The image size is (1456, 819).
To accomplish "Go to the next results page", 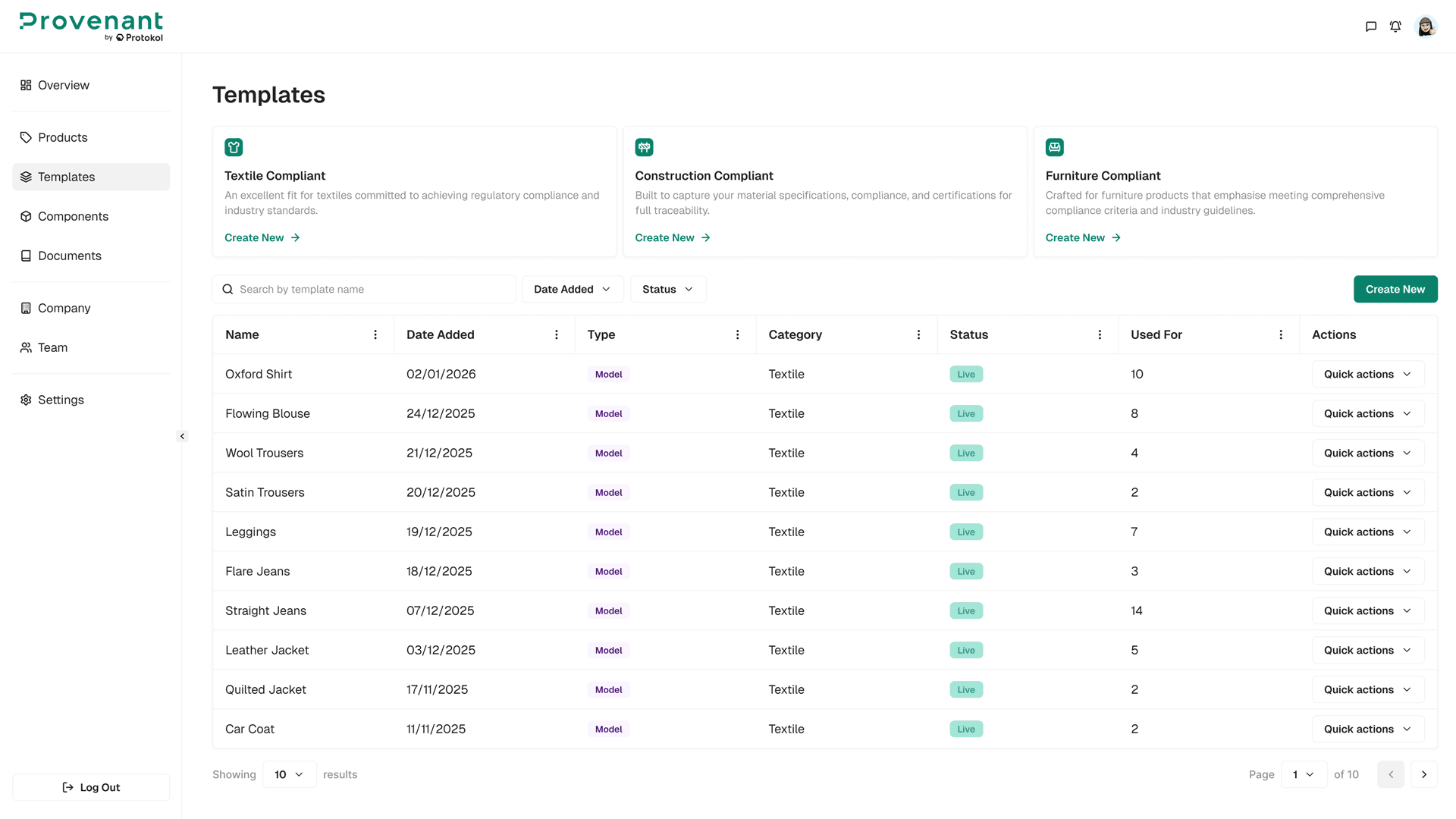I will 1423,774.
